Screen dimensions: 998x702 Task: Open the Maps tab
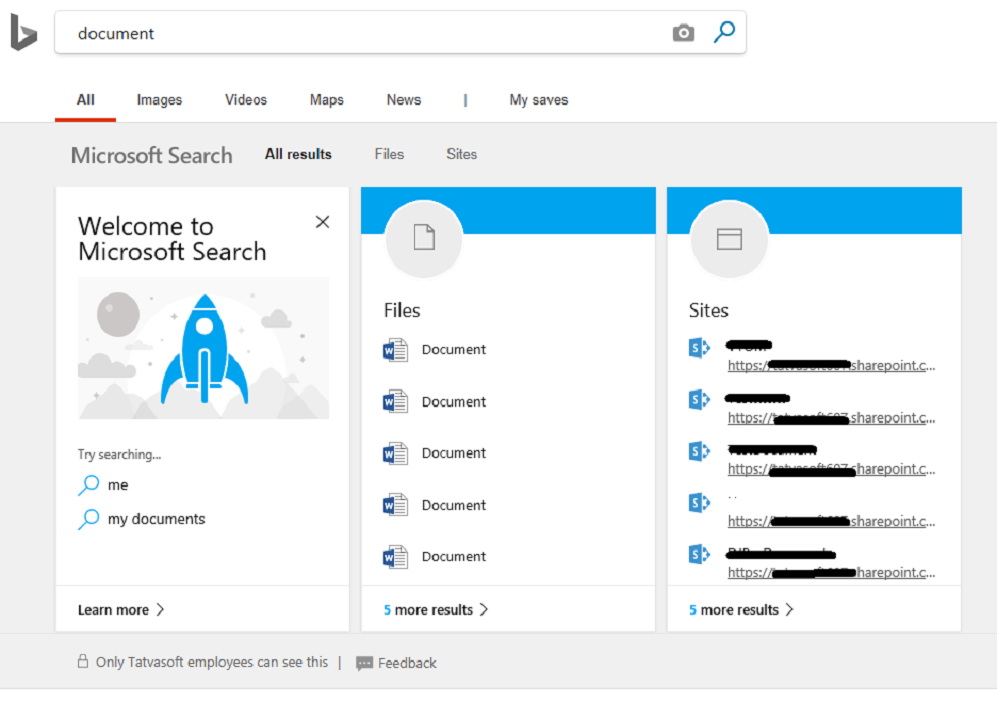coord(327,100)
